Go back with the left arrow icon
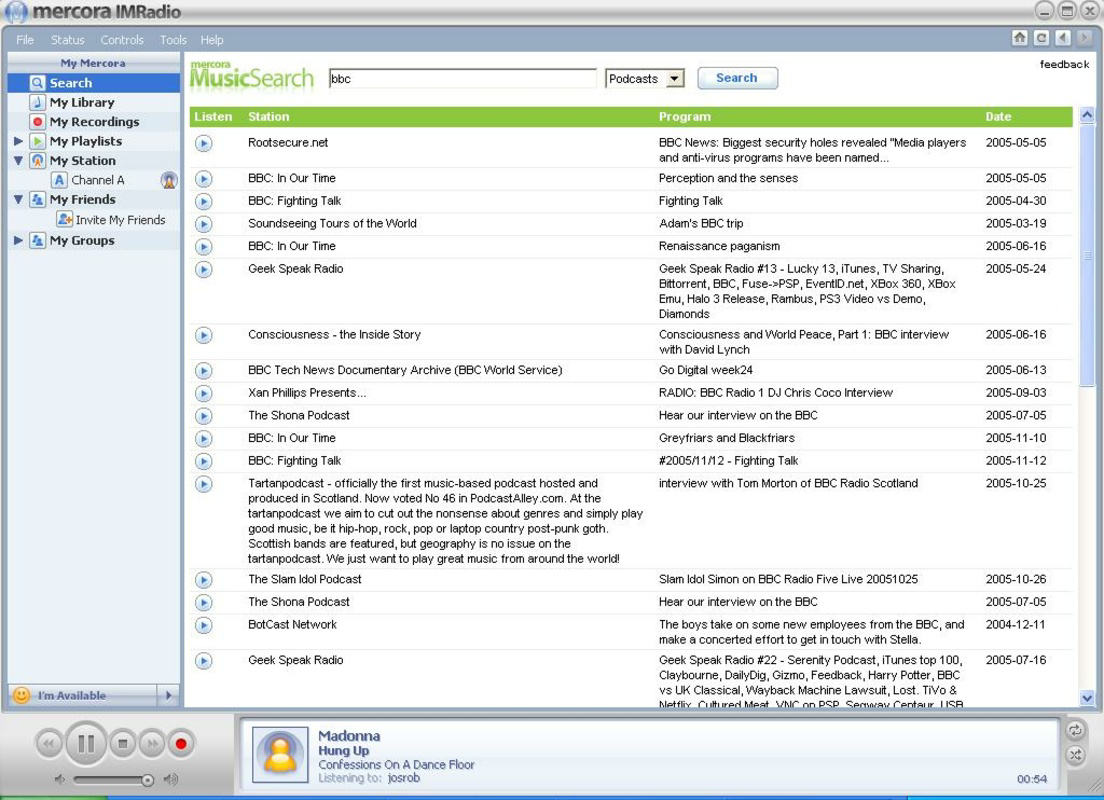The height and width of the screenshot is (800, 1104). click(1063, 38)
